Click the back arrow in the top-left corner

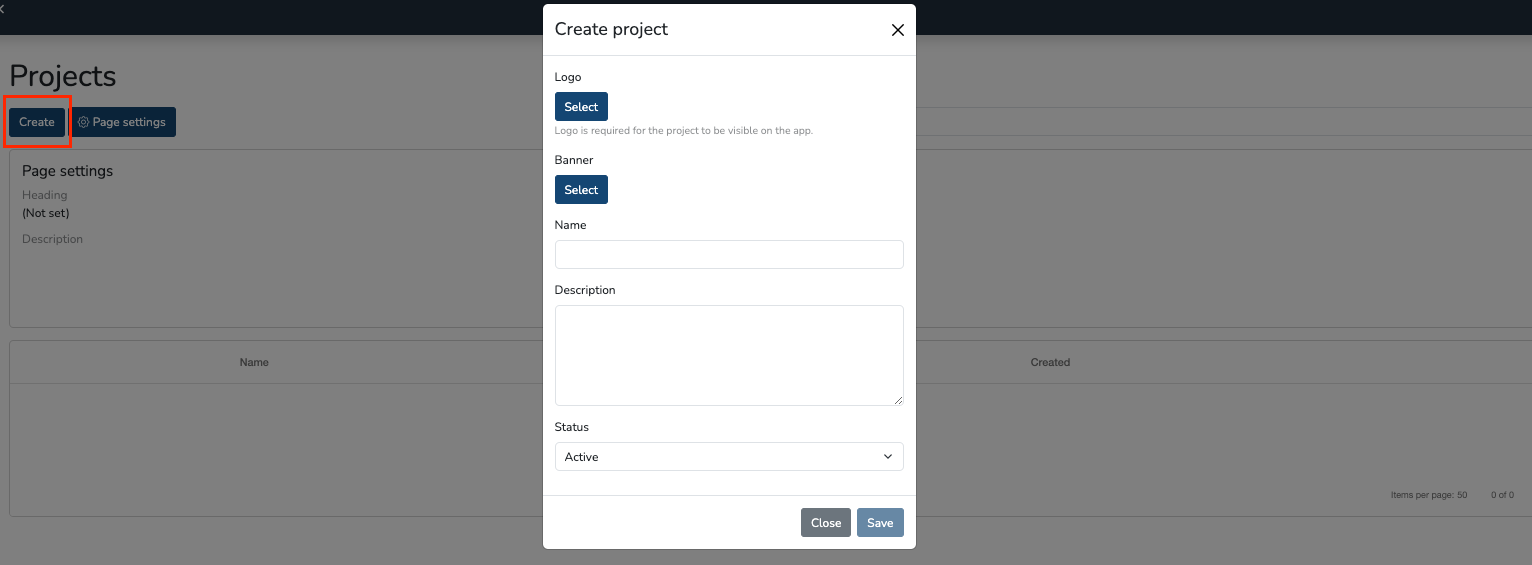[3, 8]
